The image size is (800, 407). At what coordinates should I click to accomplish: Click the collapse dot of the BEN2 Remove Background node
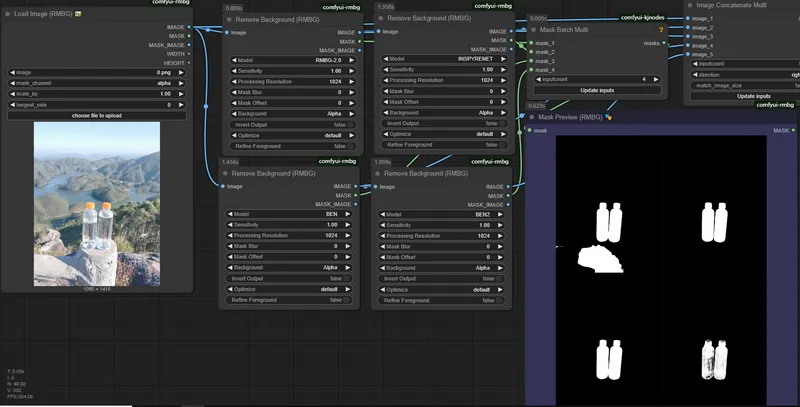pos(379,173)
